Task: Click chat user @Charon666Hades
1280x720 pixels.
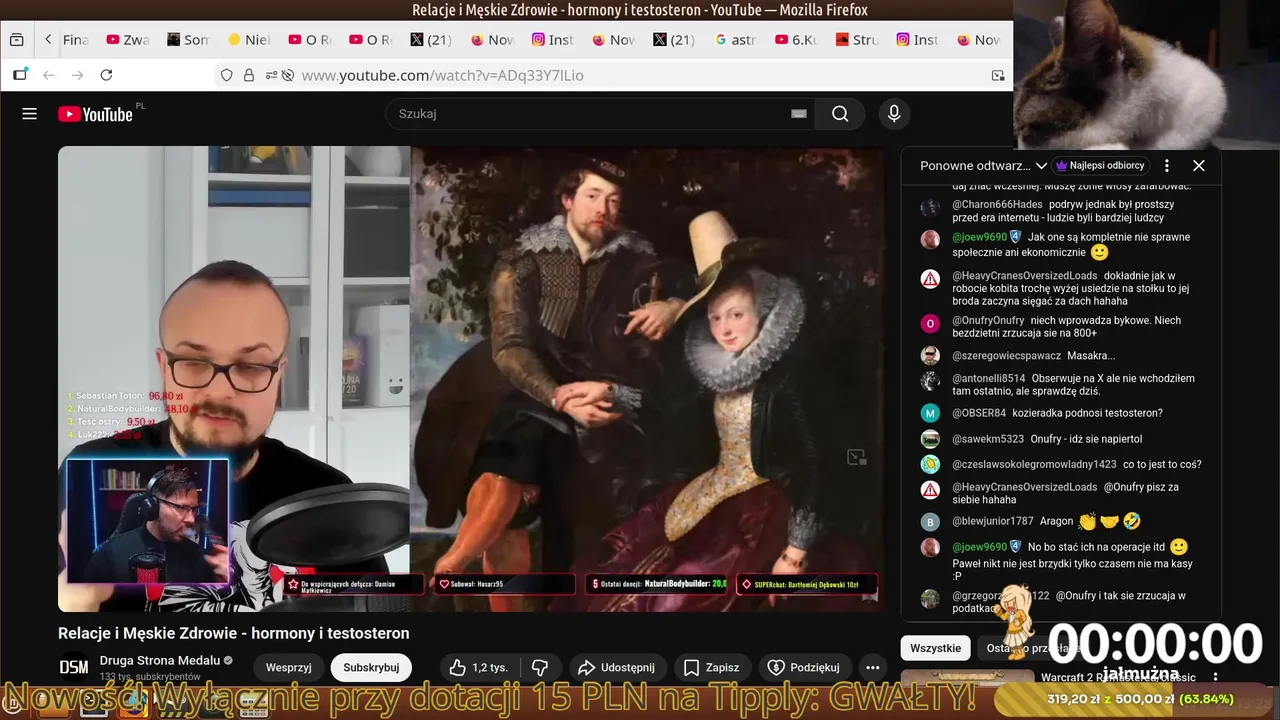Action: pyautogui.click(x=997, y=204)
